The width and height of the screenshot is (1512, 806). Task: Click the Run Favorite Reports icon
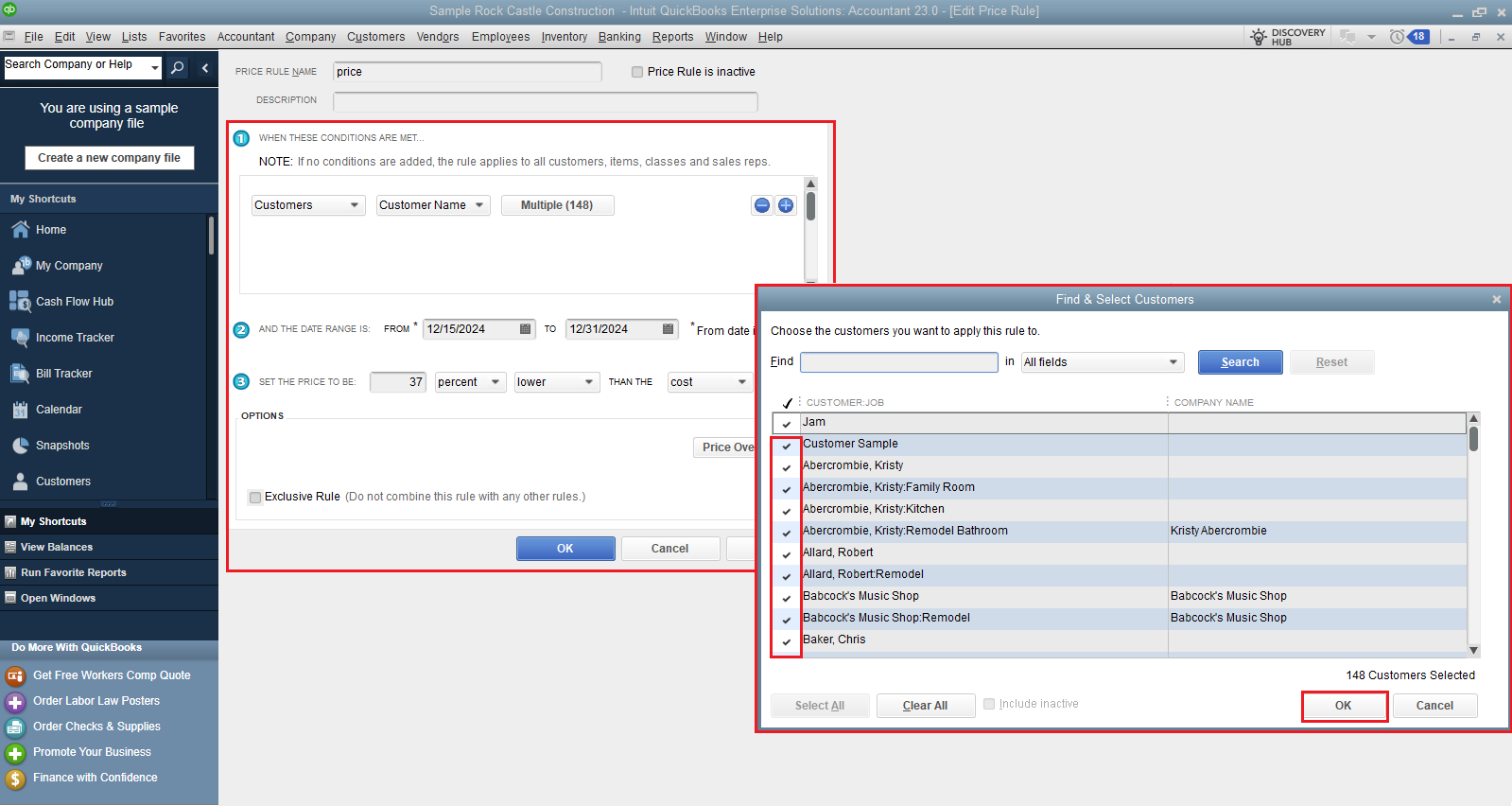(x=10, y=572)
